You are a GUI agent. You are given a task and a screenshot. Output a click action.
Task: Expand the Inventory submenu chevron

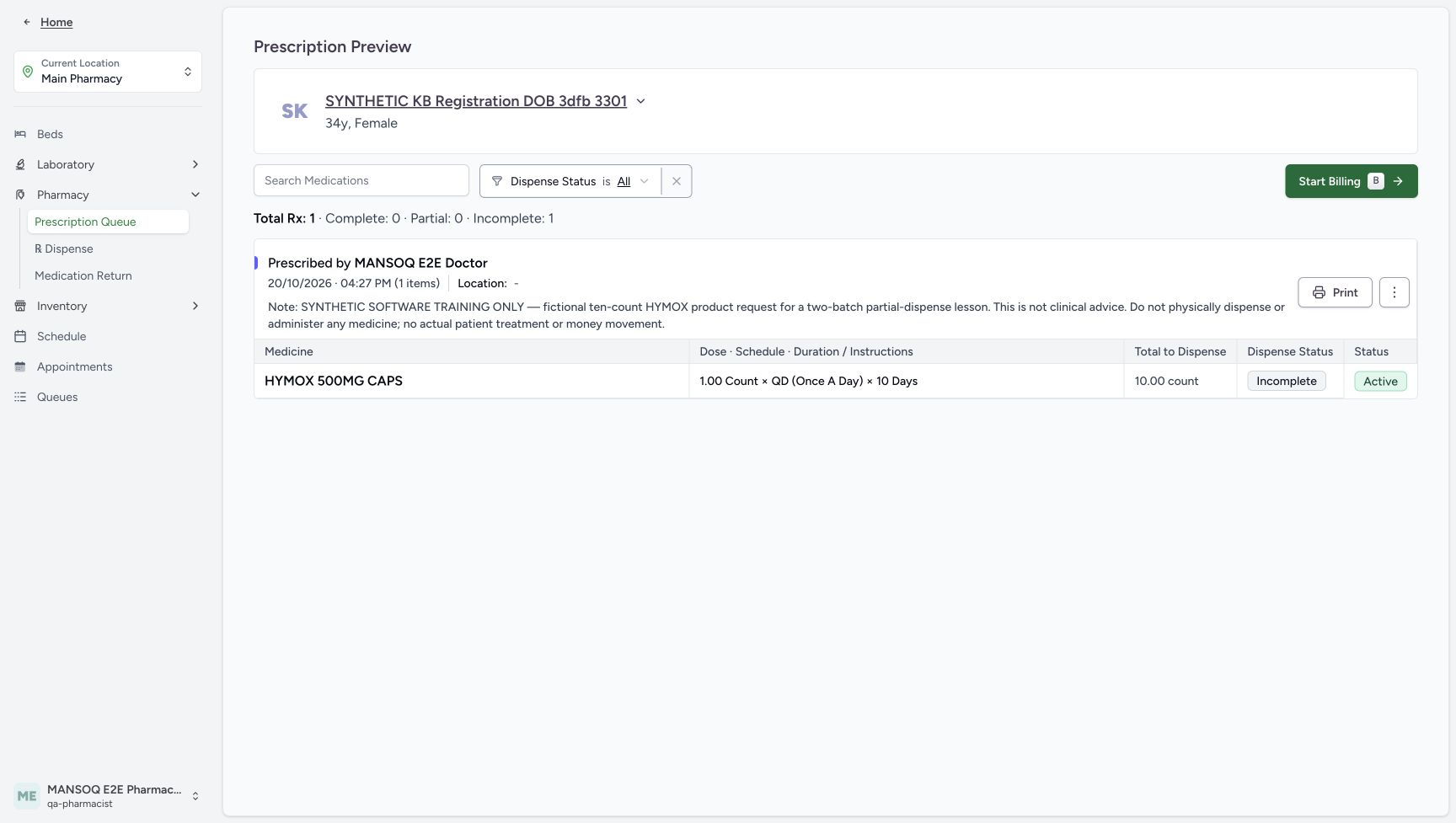point(195,306)
